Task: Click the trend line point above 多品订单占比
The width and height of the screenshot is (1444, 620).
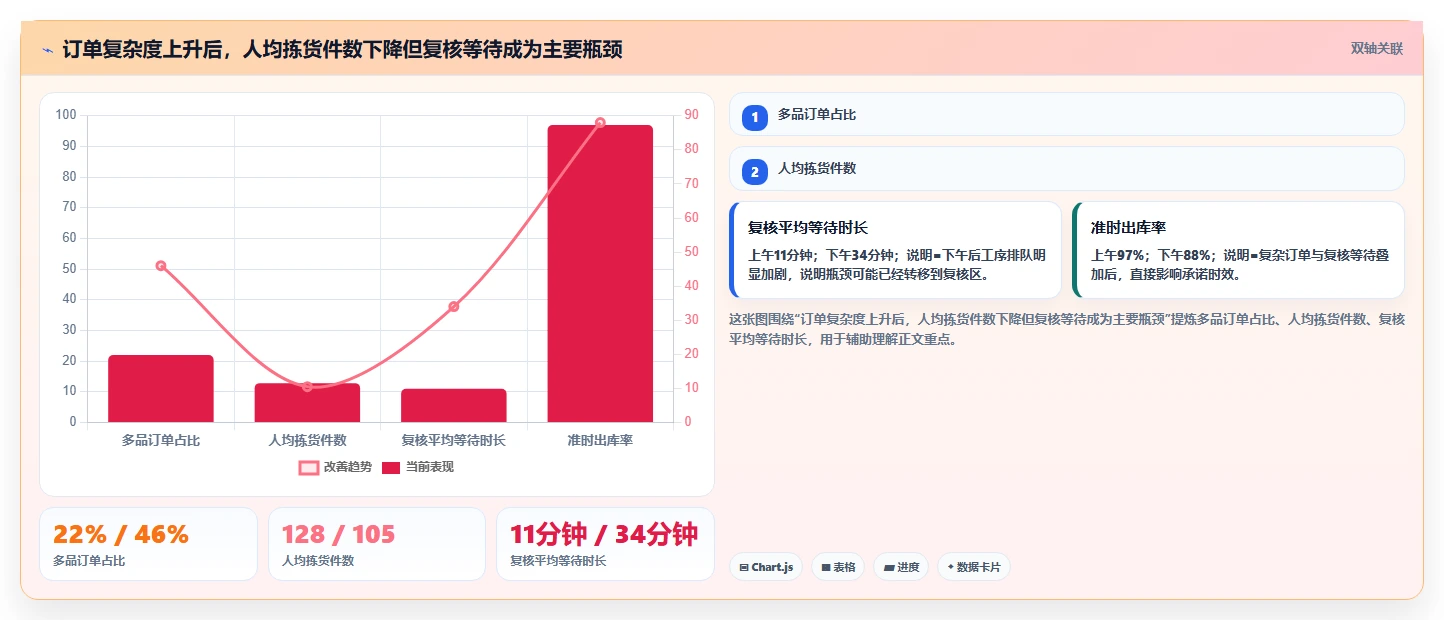Action: (161, 266)
